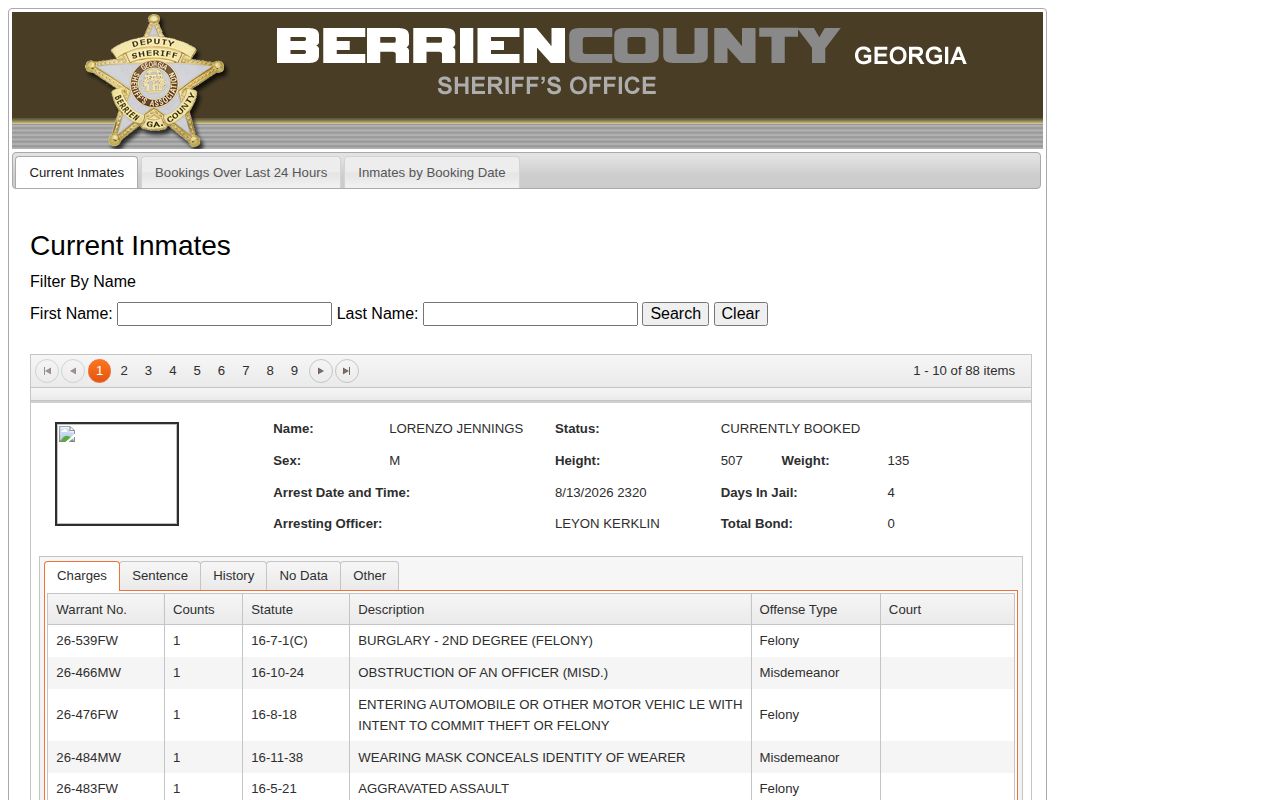Click the Statute column header
The image size is (1280, 800).
coord(296,610)
